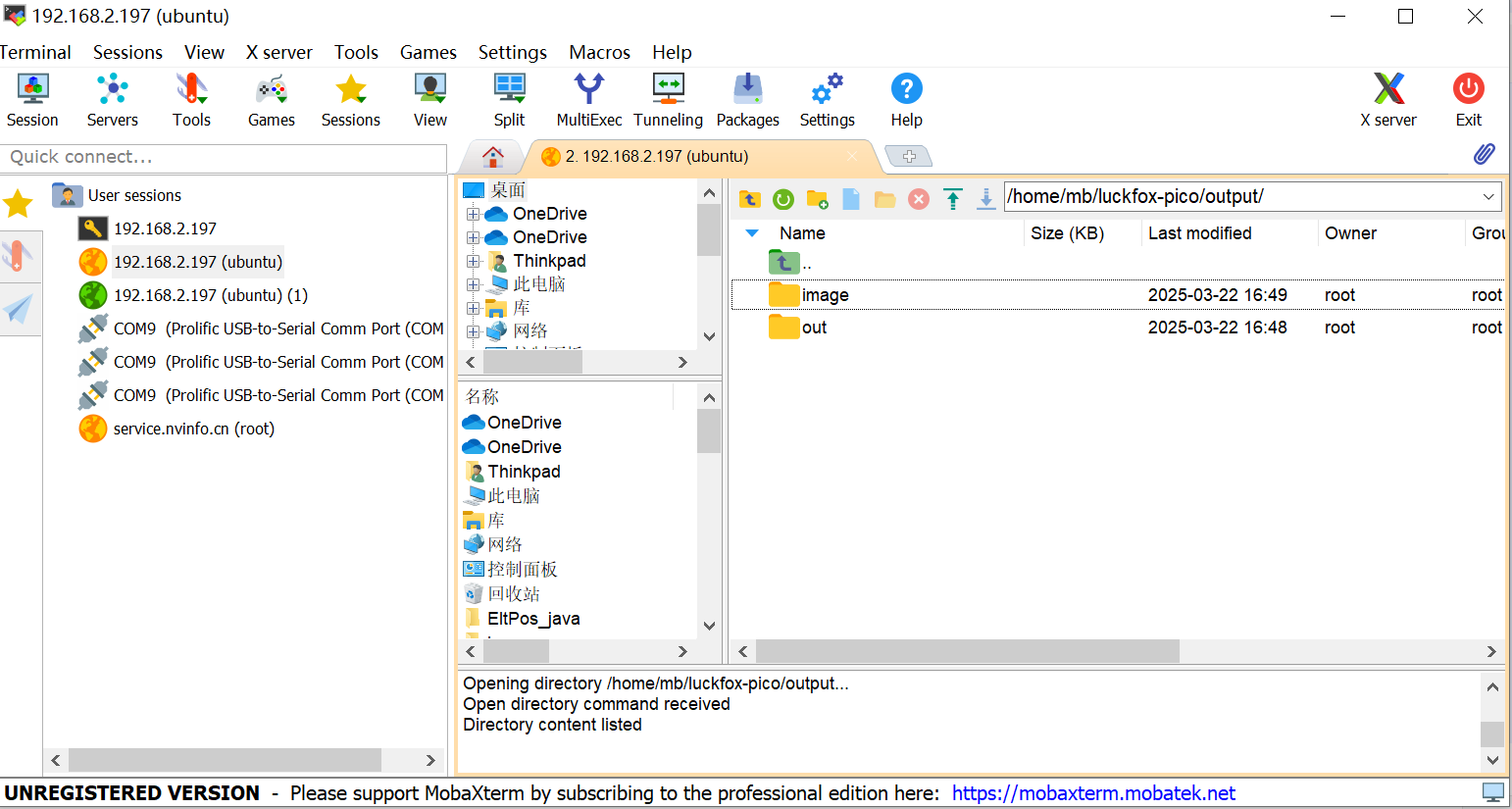Open the Home tab house icon
The image size is (1512, 809).
click(x=493, y=156)
